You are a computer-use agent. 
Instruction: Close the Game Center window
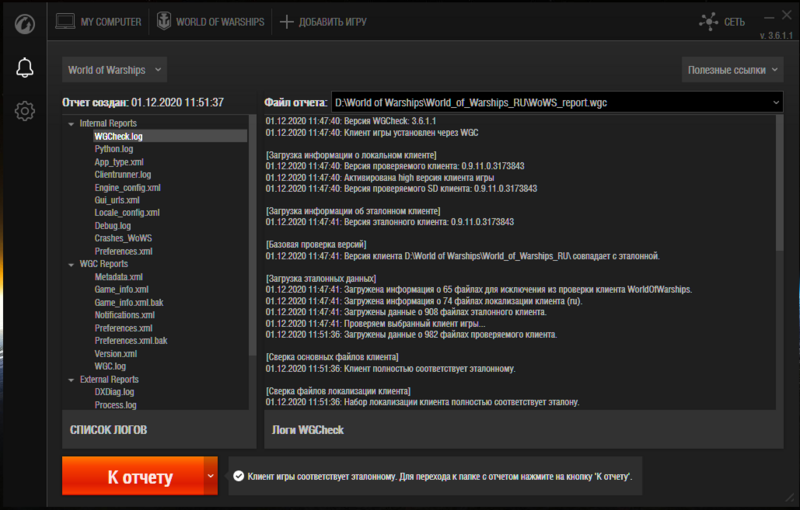[787, 16]
